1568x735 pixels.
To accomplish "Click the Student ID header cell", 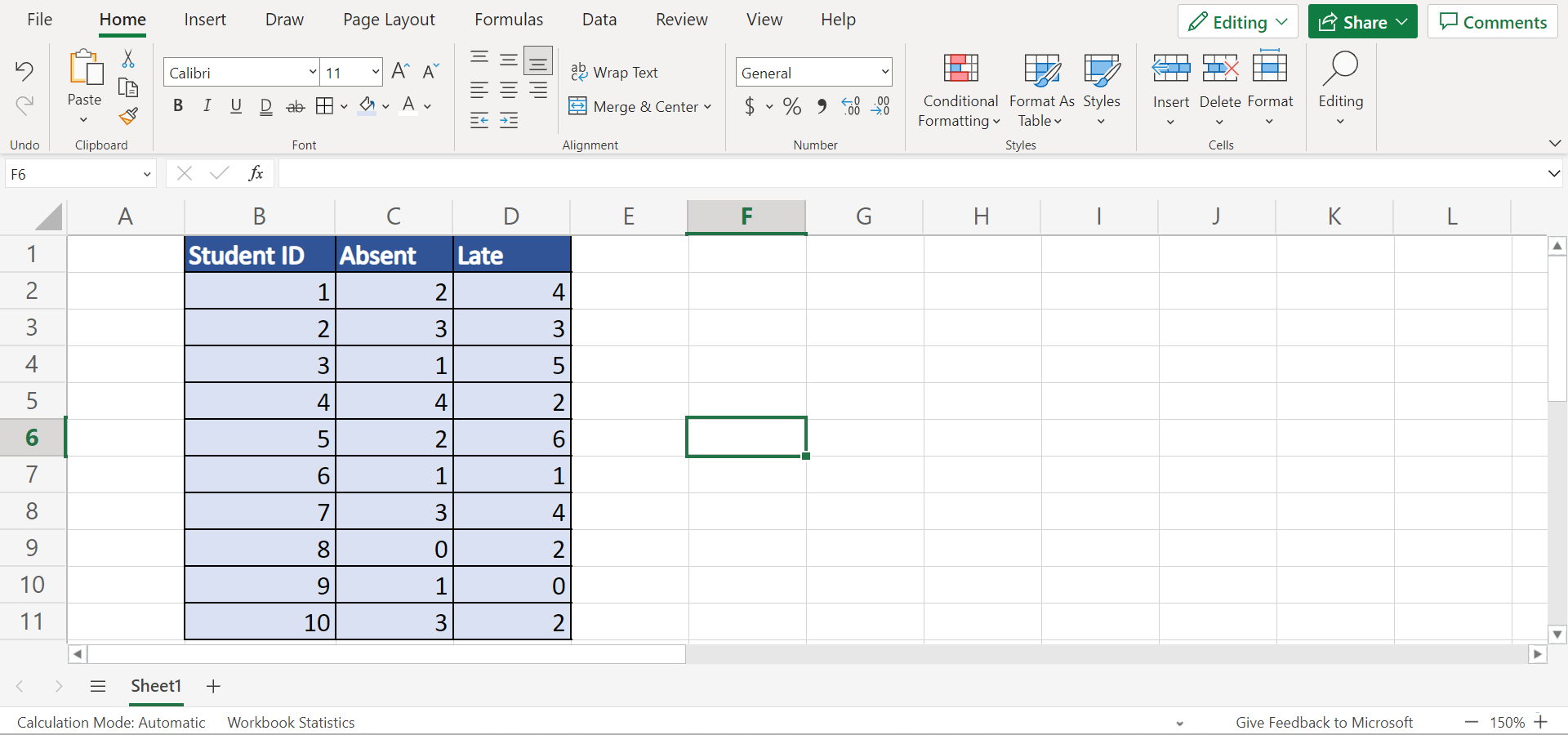I will point(260,255).
